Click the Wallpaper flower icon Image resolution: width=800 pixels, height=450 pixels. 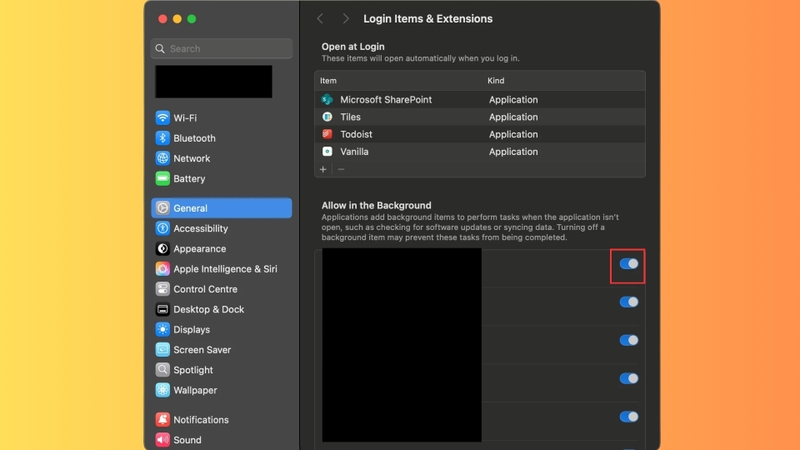162,390
